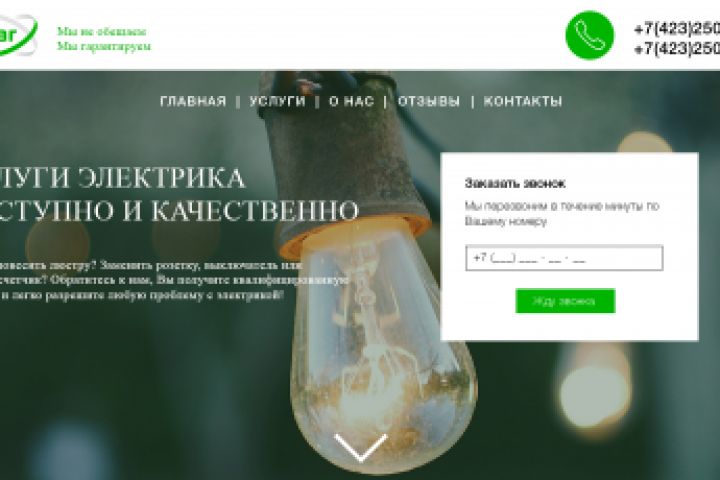
Task: Click the ДОСТУПНО И КАЧЕСТВЕННО headline
Action: [x=179, y=211]
